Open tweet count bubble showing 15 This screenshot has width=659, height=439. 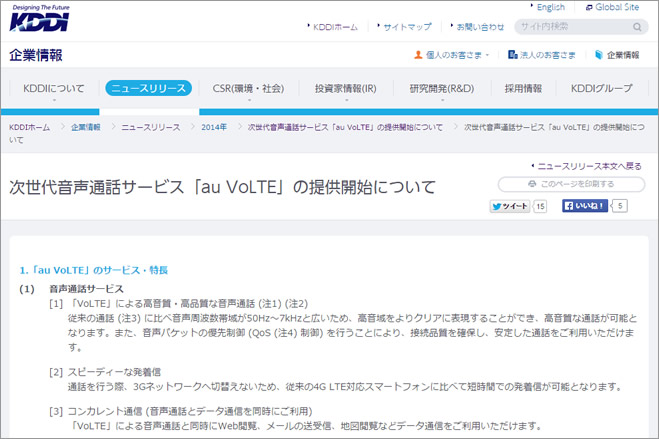coord(540,206)
